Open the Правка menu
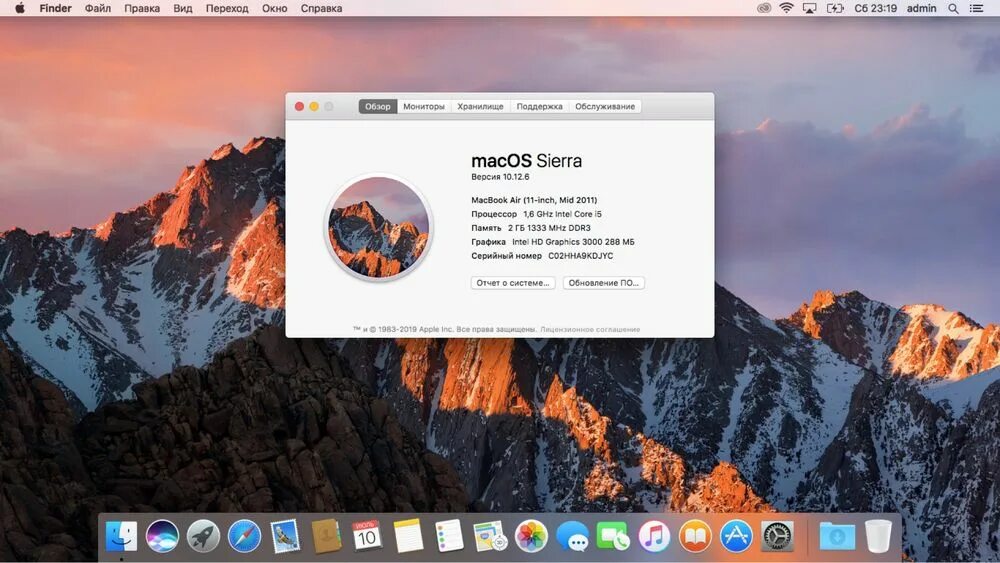This screenshot has height=563, width=1000. [142, 8]
